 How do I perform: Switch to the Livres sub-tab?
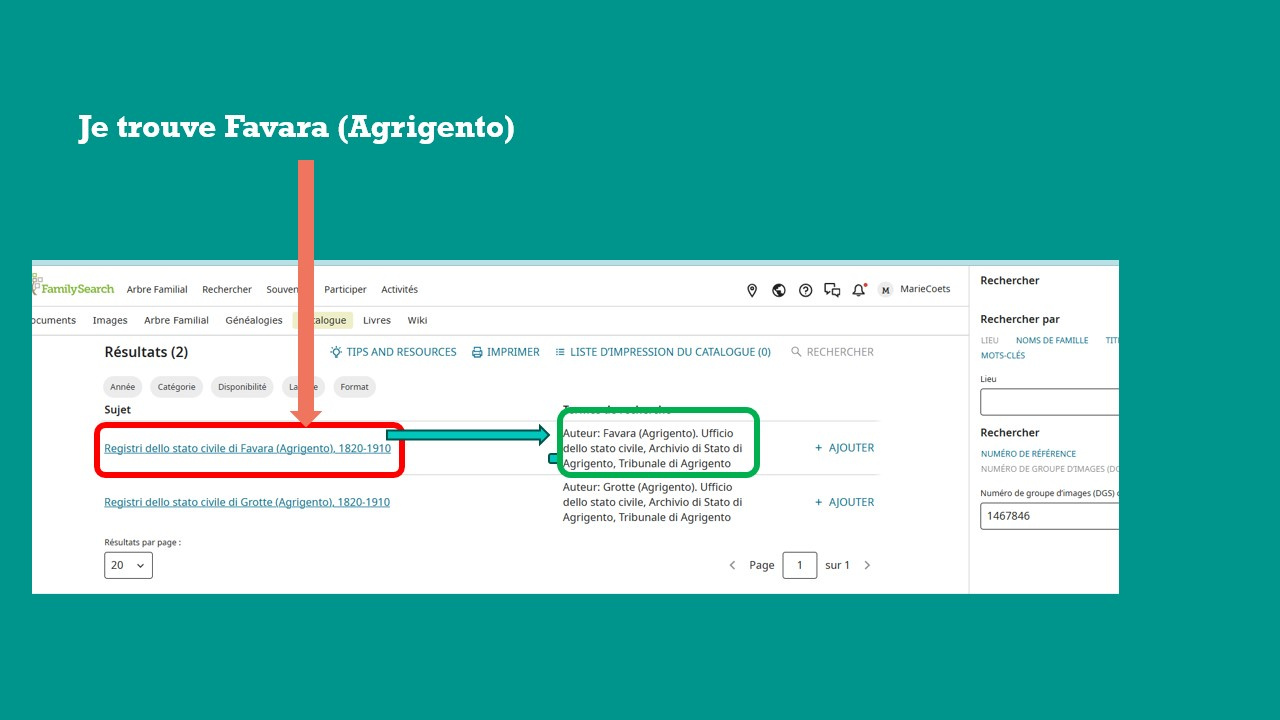(377, 321)
